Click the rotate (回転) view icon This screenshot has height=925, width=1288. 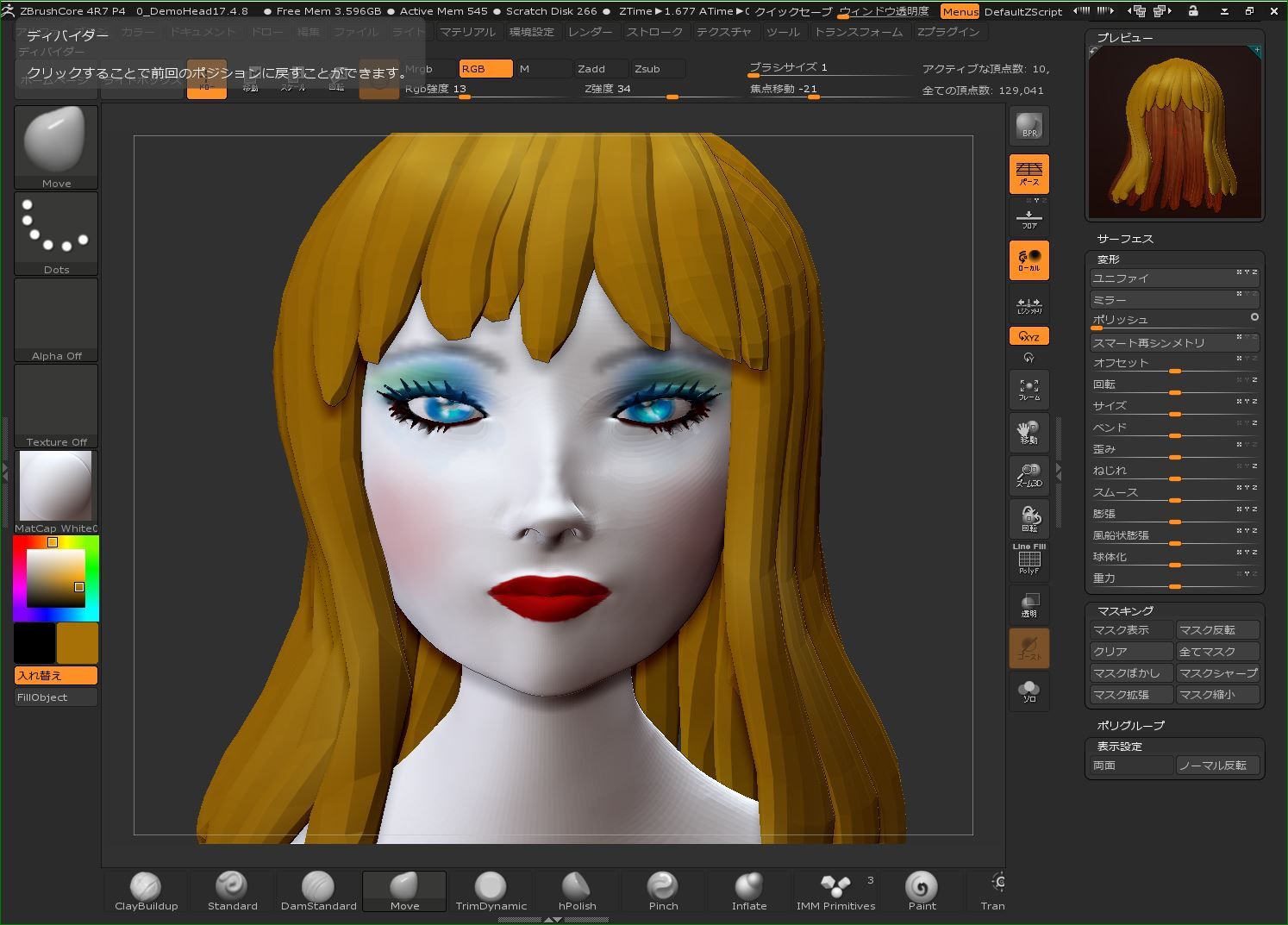tap(1029, 519)
